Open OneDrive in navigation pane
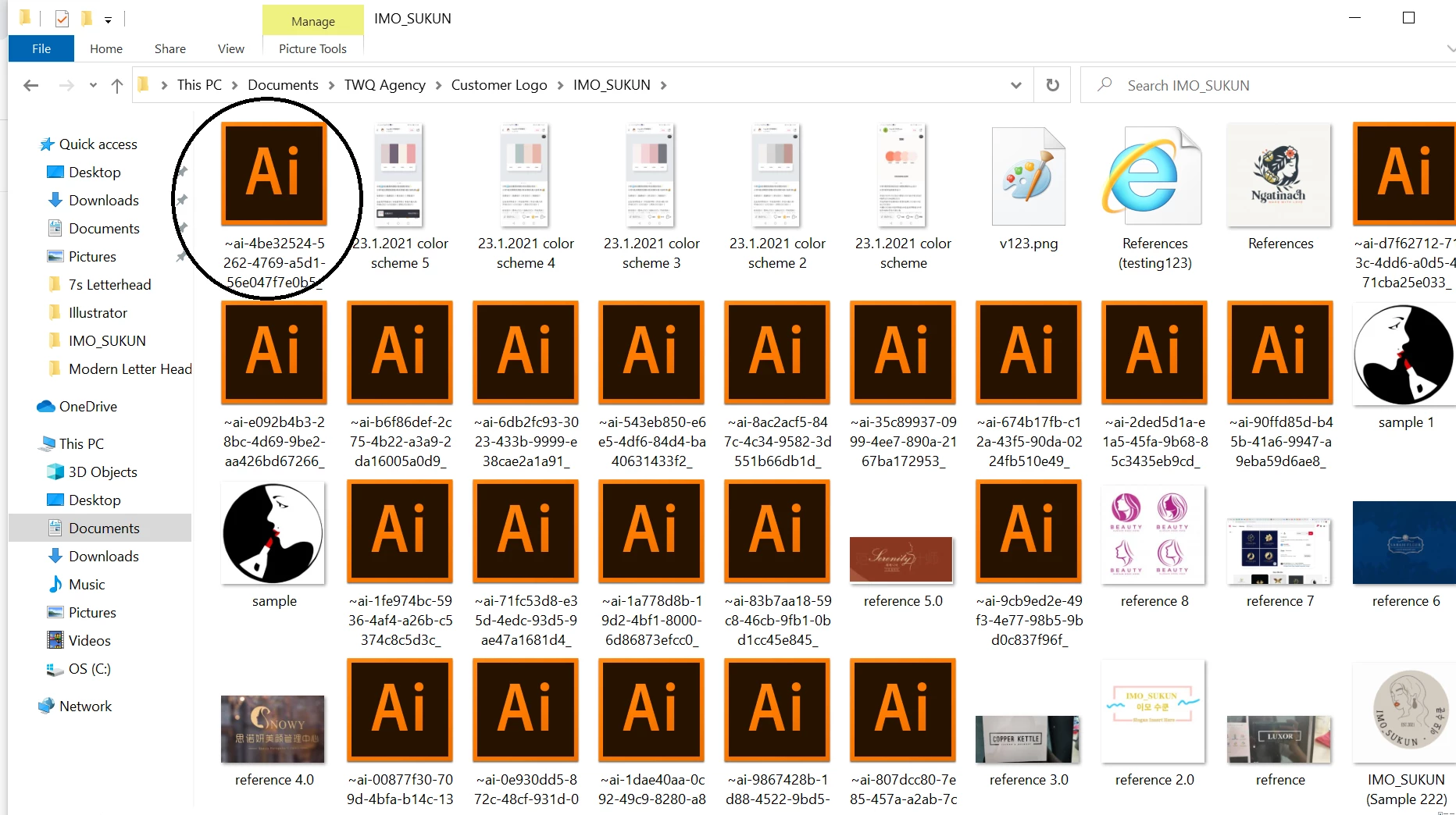 pos(87,406)
